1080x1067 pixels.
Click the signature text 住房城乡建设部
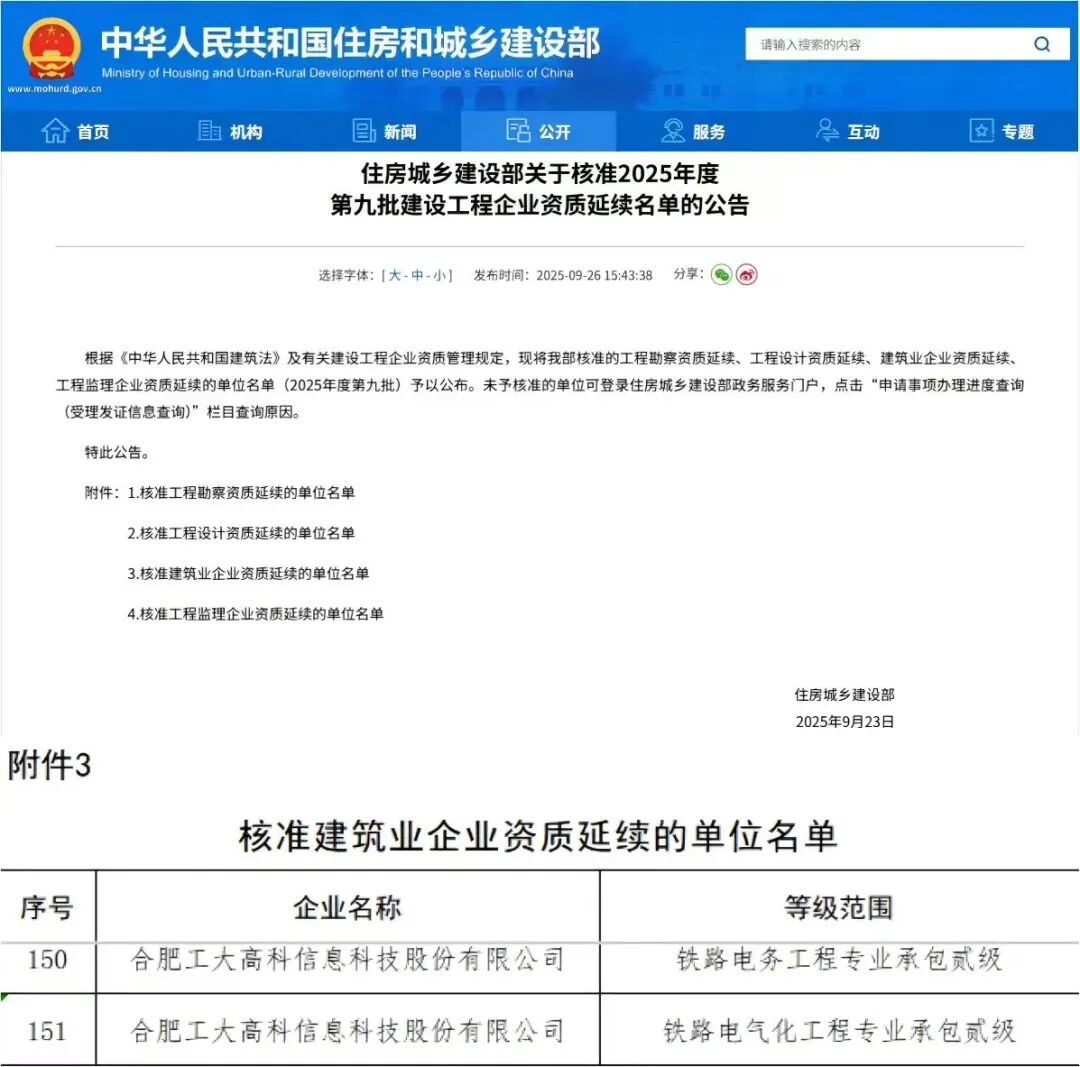(844, 694)
